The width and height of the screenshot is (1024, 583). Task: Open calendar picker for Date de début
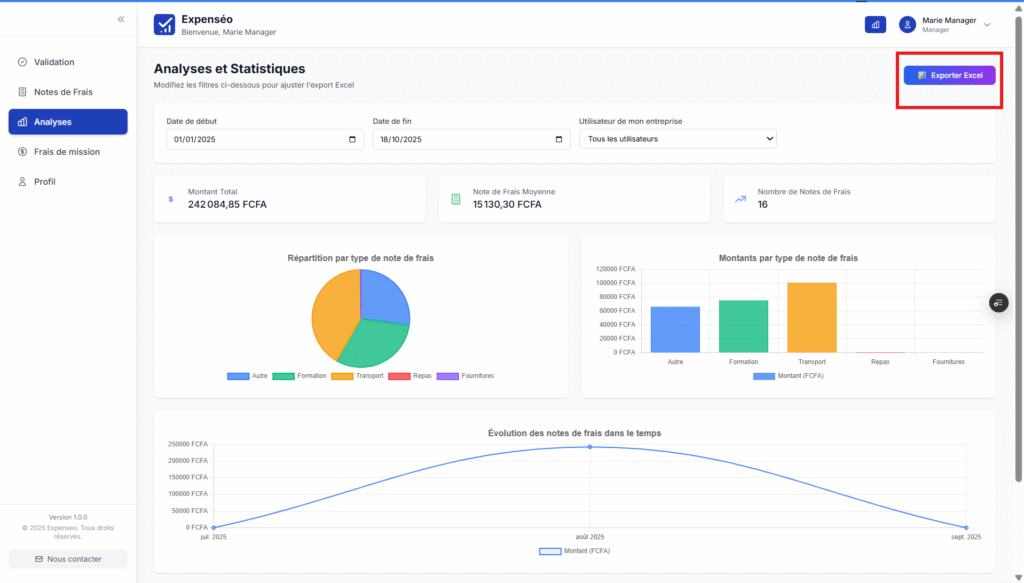coord(352,139)
